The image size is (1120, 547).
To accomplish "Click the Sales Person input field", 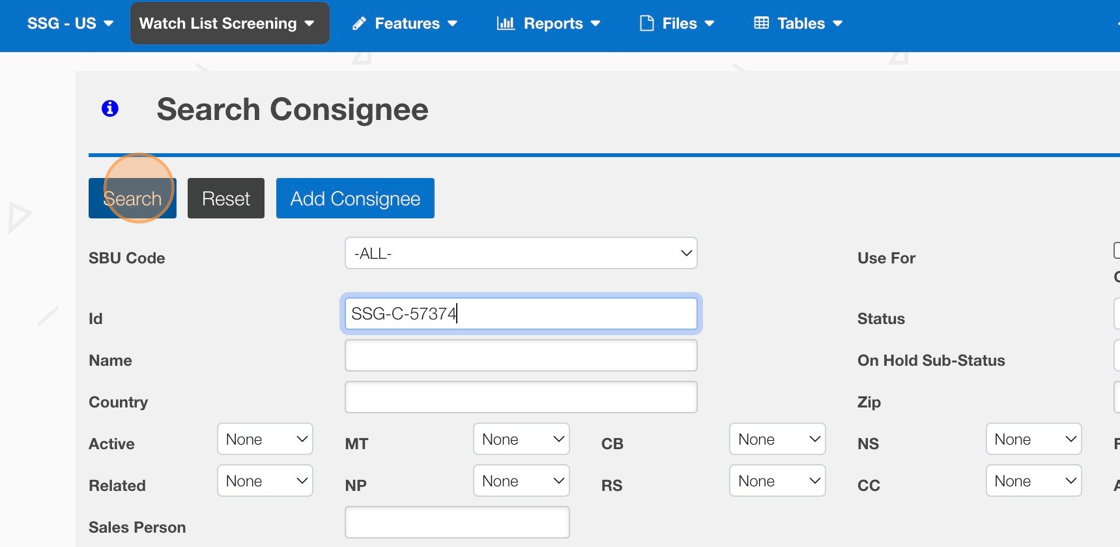I will point(457,522).
